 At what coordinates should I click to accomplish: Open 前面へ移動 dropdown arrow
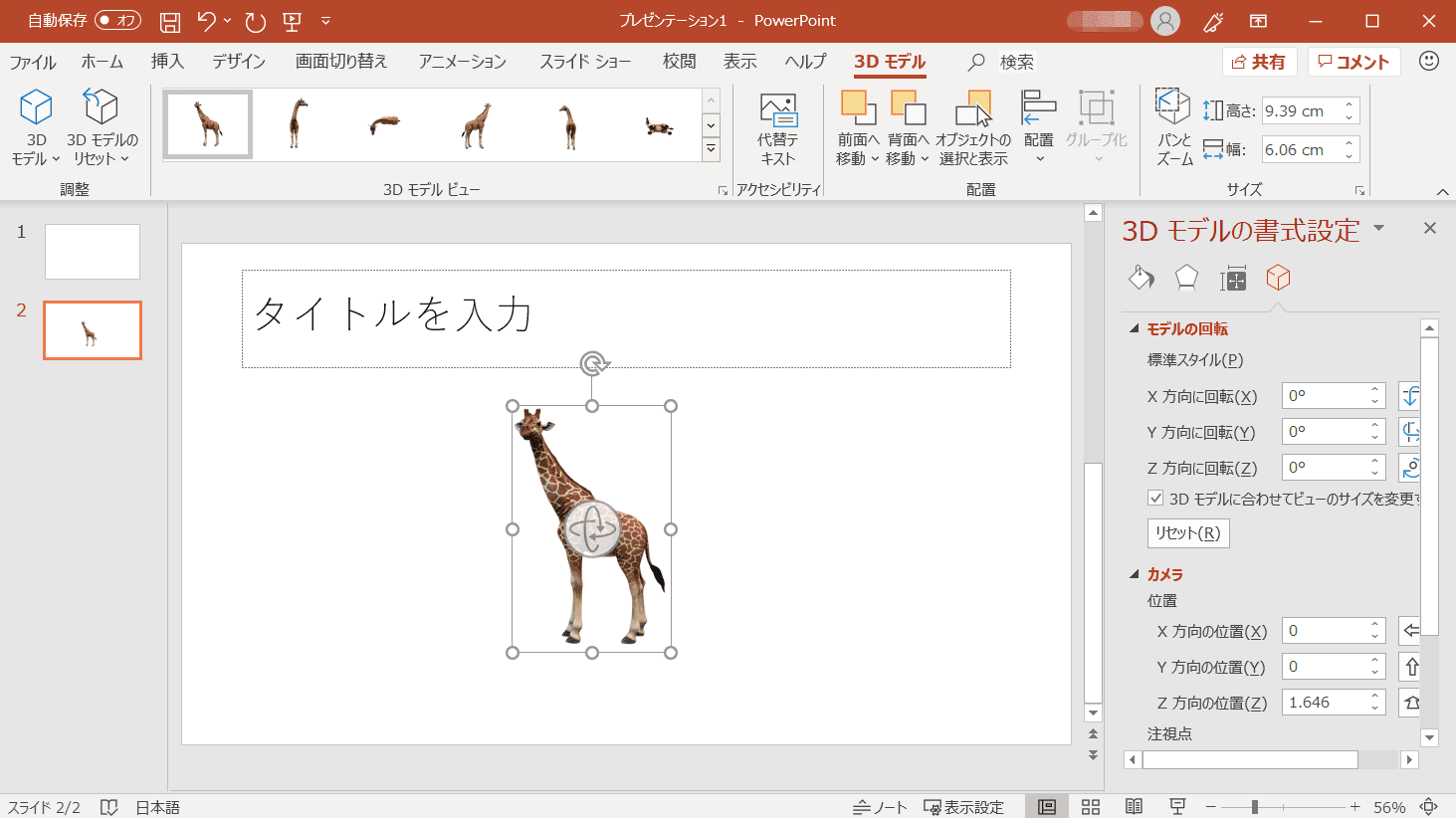coord(875,159)
